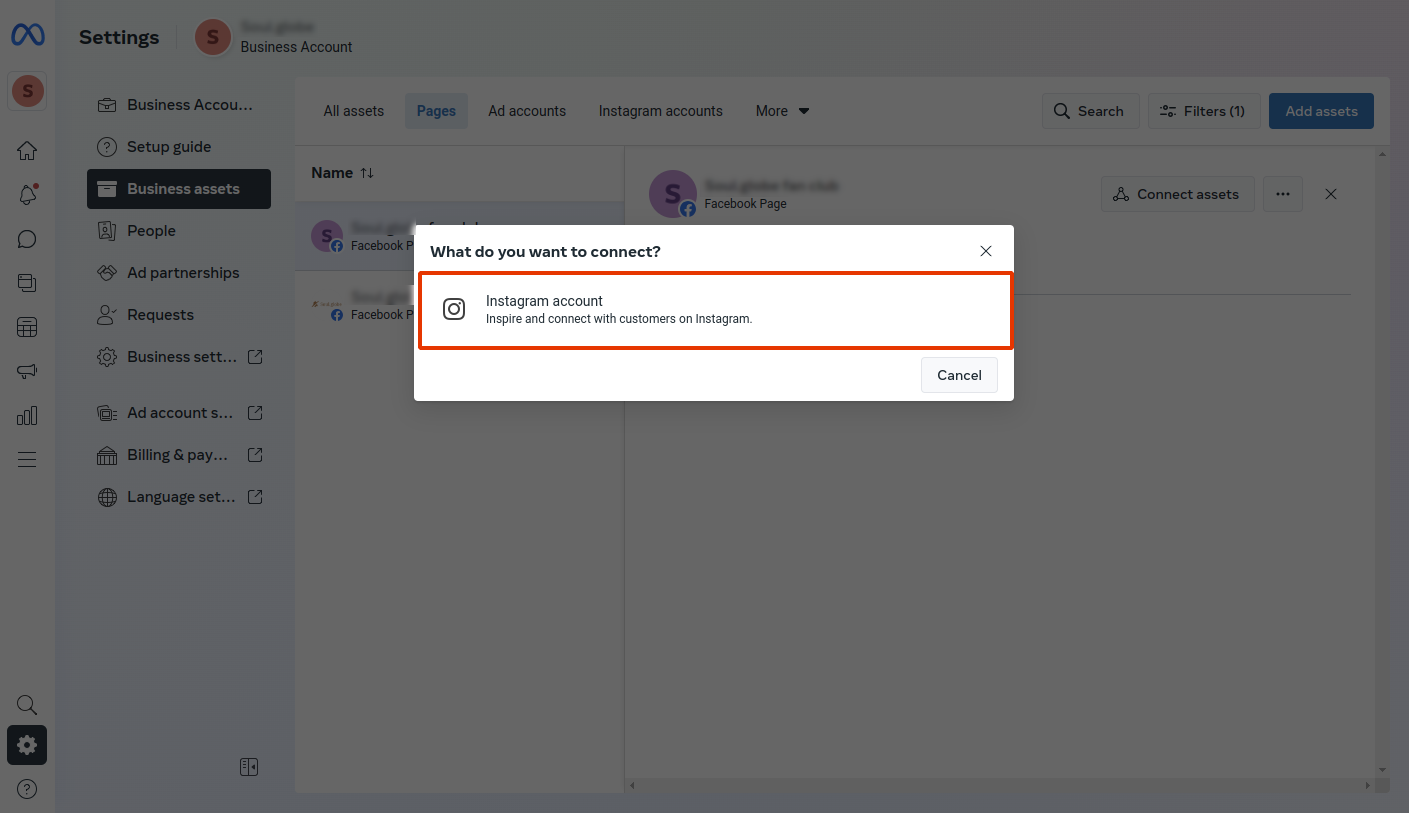
Task: Open the inbox chat bubble icon
Action: pos(27,239)
